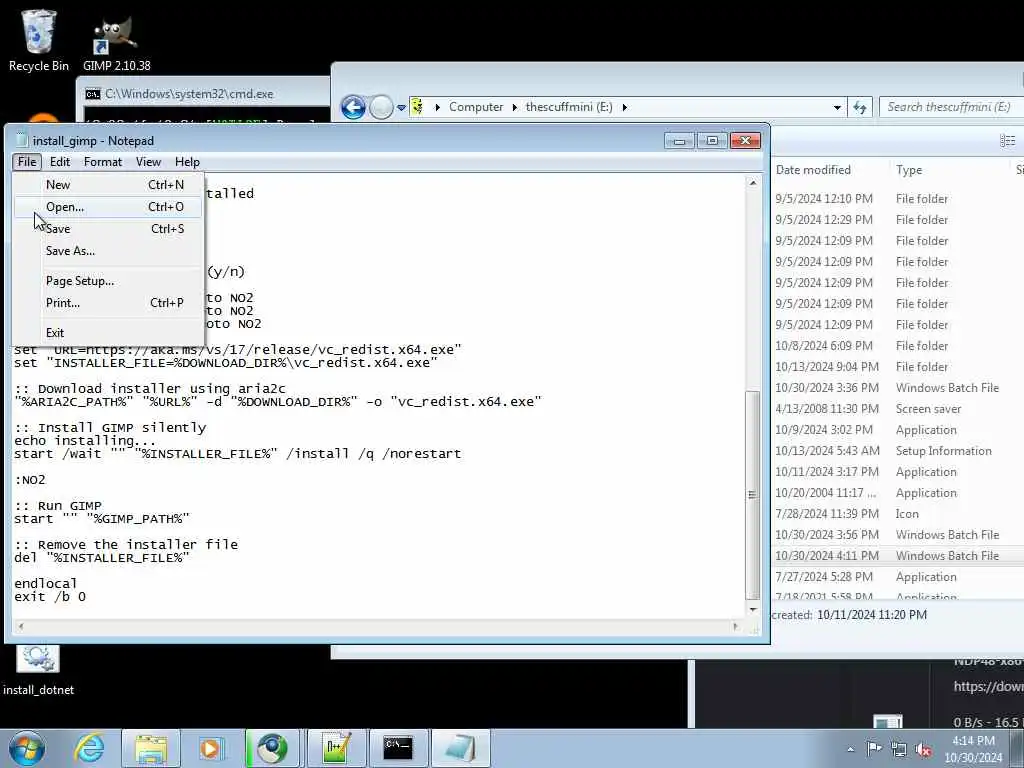The width and height of the screenshot is (1024, 768).
Task: Launch GIMP 2.10.38 desktop shortcut
Action: [x=116, y=43]
